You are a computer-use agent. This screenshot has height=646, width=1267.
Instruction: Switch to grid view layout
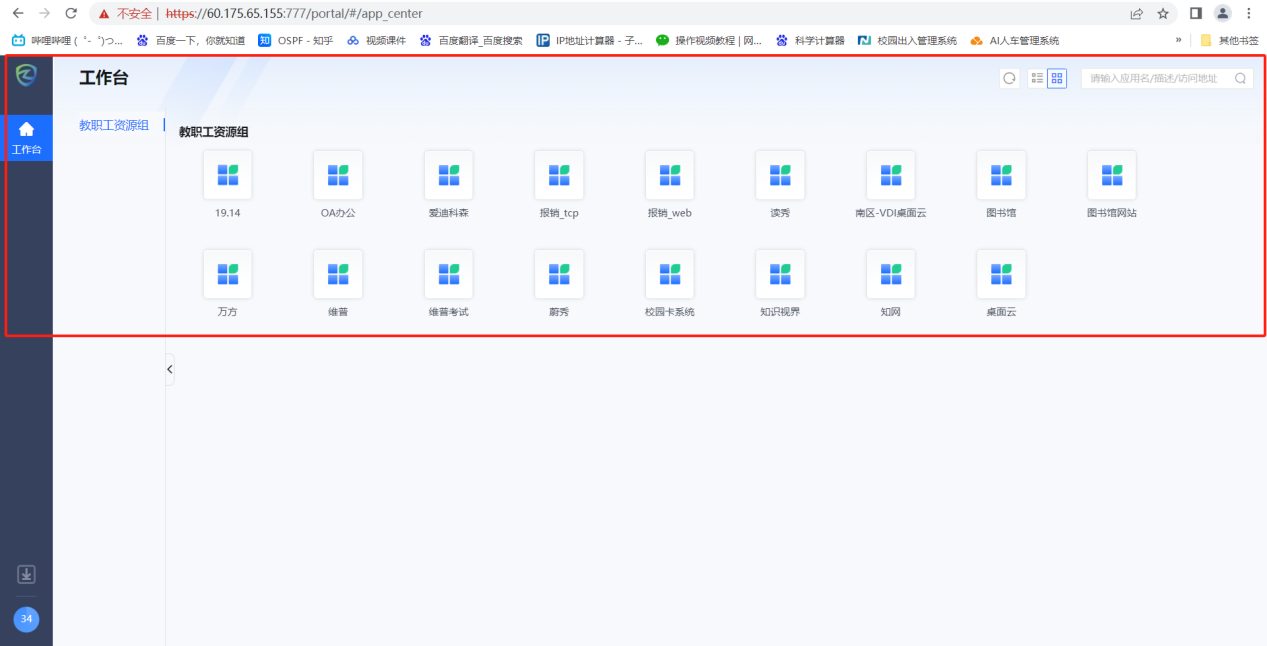pyautogui.click(x=1057, y=79)
